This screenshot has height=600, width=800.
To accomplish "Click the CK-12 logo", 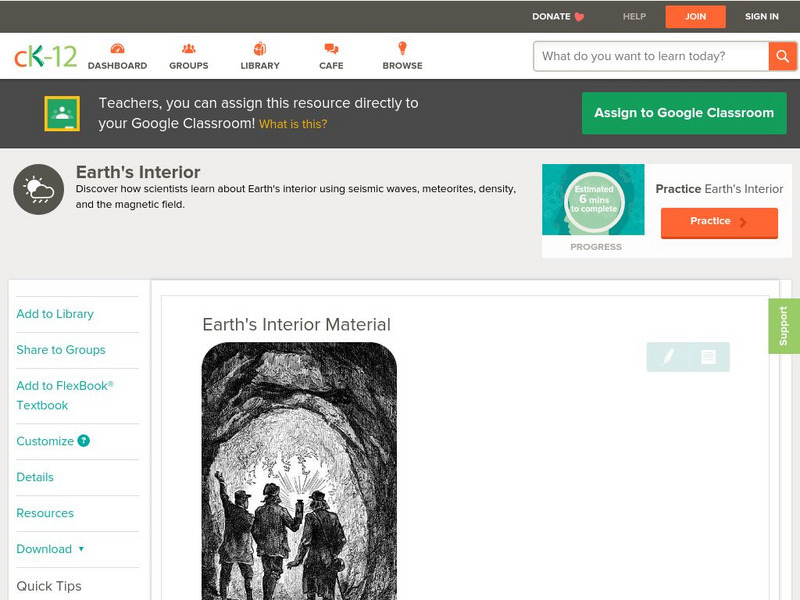I will pyautogui.click(x=45, y=56).
